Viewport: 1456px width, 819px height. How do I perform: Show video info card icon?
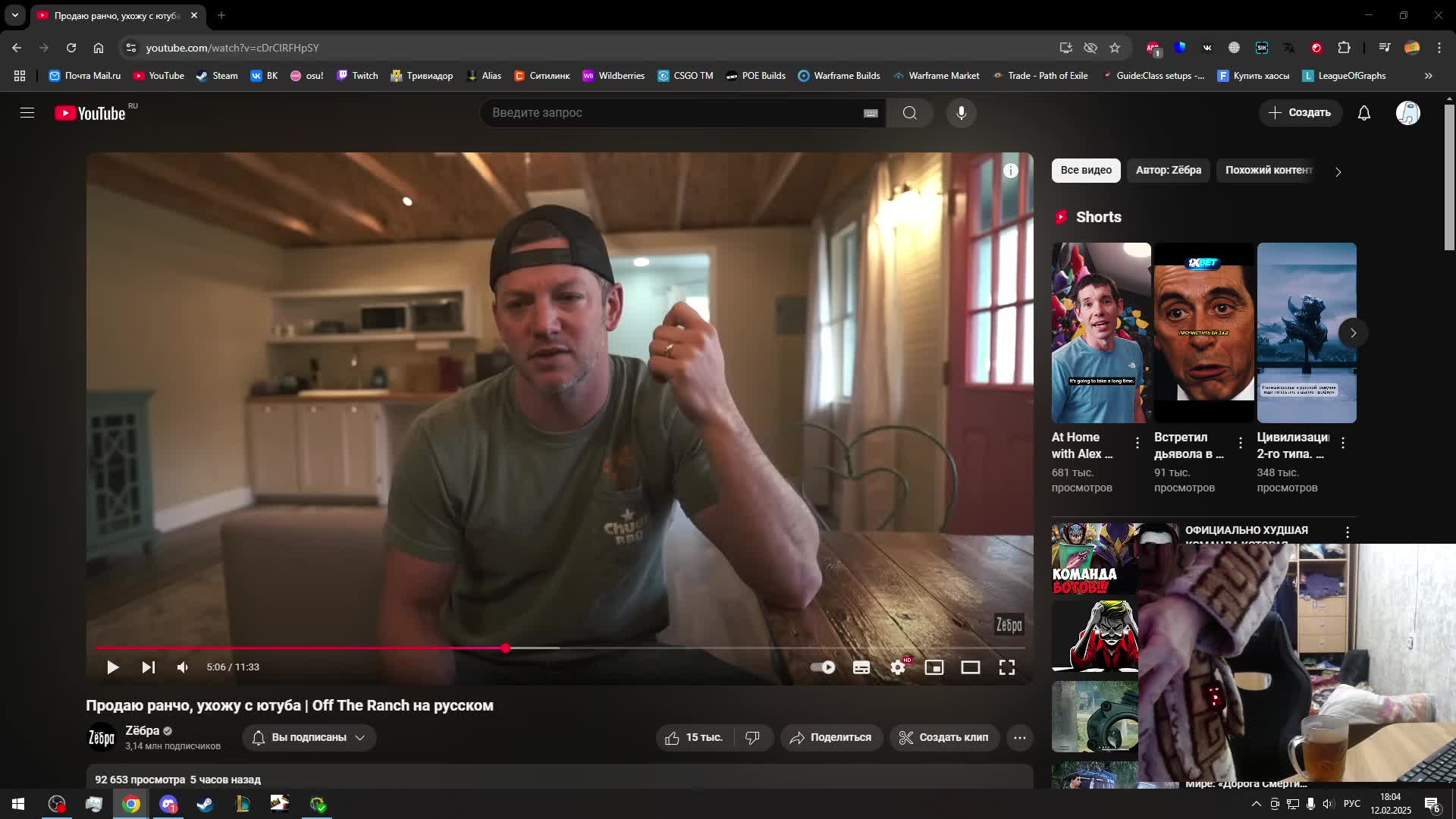tap(1010, 171)
